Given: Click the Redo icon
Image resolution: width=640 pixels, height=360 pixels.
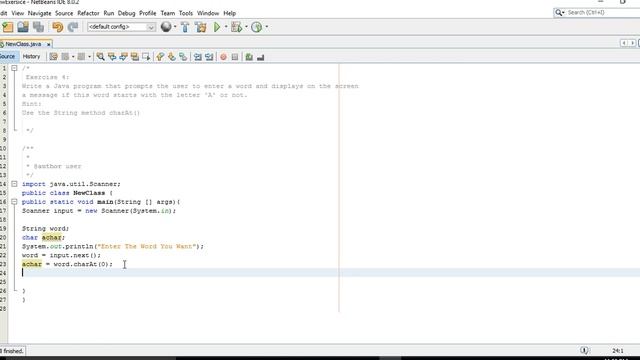Looking at the screenshot, I should [x=73, y=27].
